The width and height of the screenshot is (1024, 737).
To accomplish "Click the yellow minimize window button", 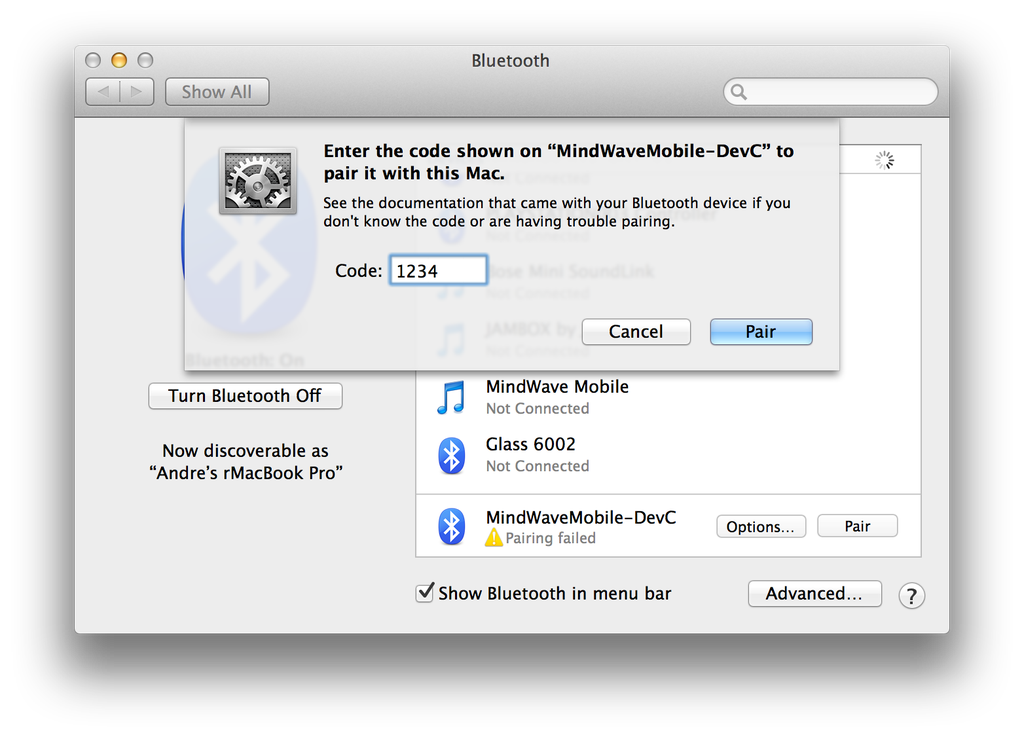I will pos(119,60).
